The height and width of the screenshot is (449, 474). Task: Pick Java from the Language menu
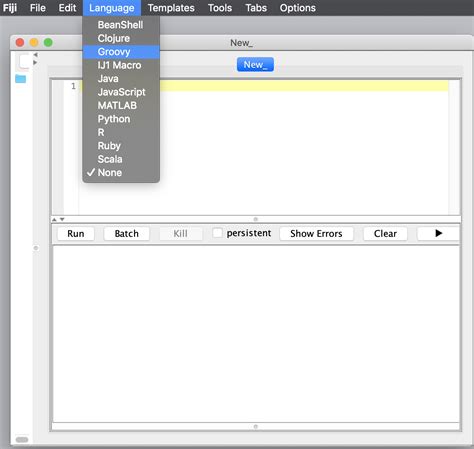point(121,79)
